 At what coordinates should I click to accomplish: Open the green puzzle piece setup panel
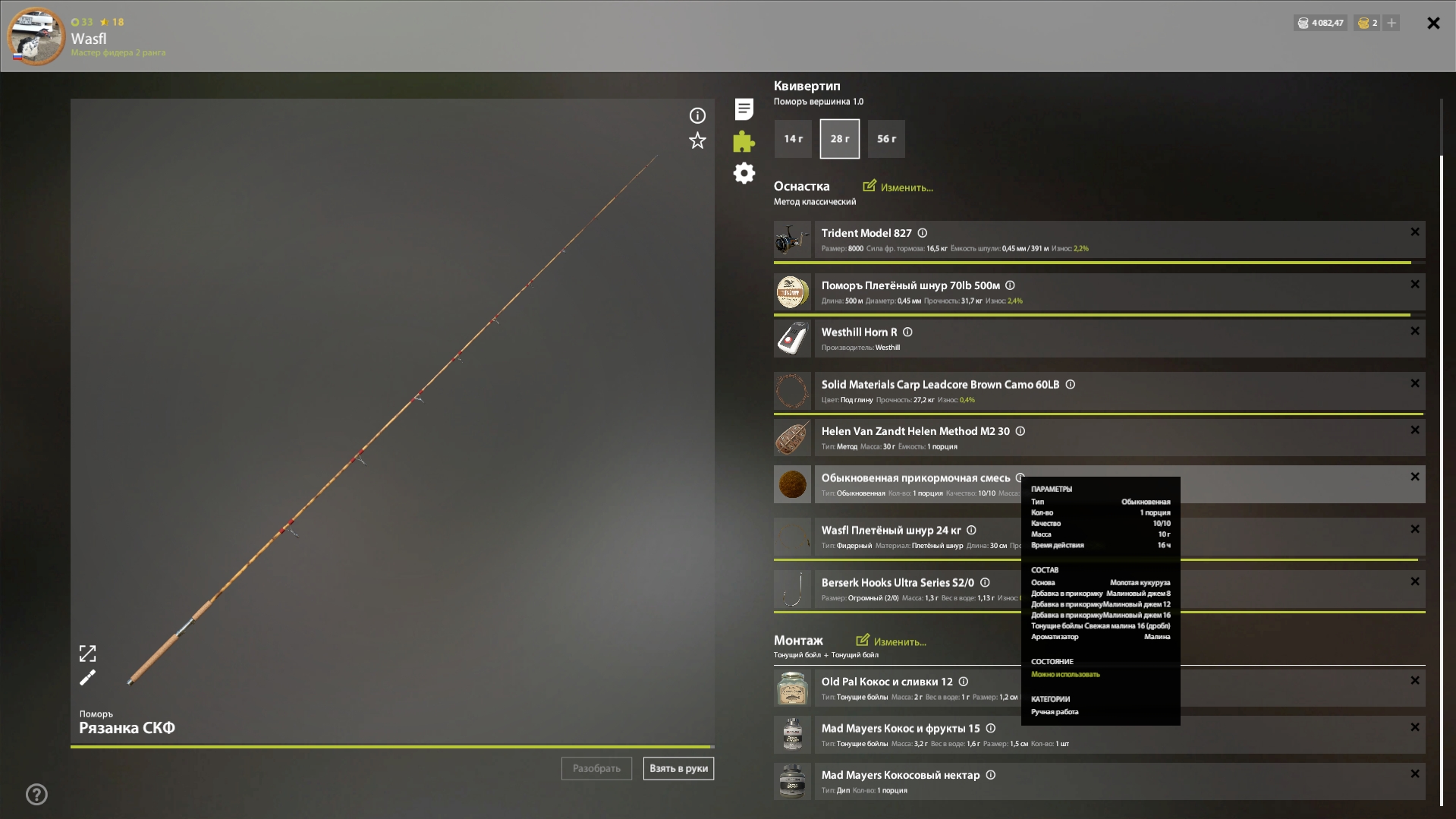pyautogui.click(x=744, y=141)
